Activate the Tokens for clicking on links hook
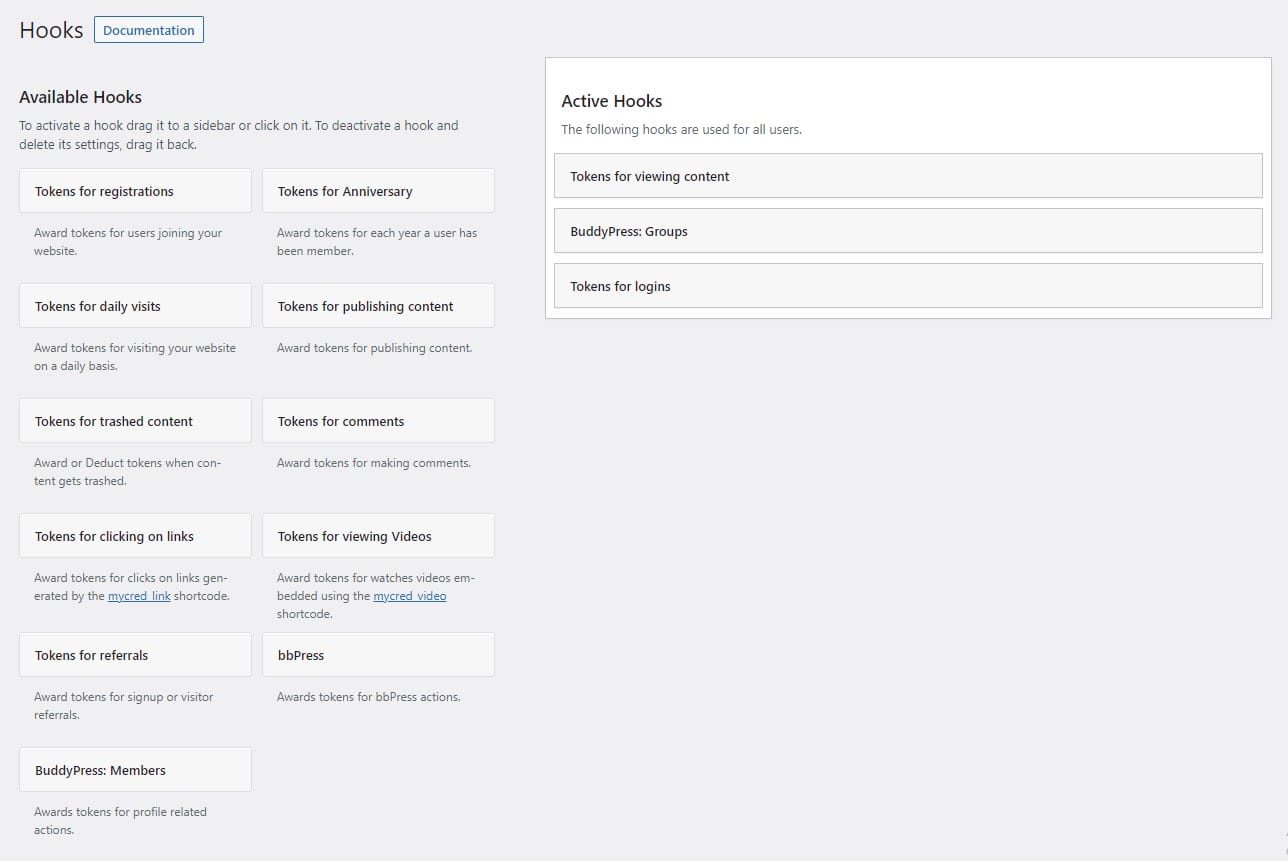The width and height of the screenshot is (1288, 861). 135,536
